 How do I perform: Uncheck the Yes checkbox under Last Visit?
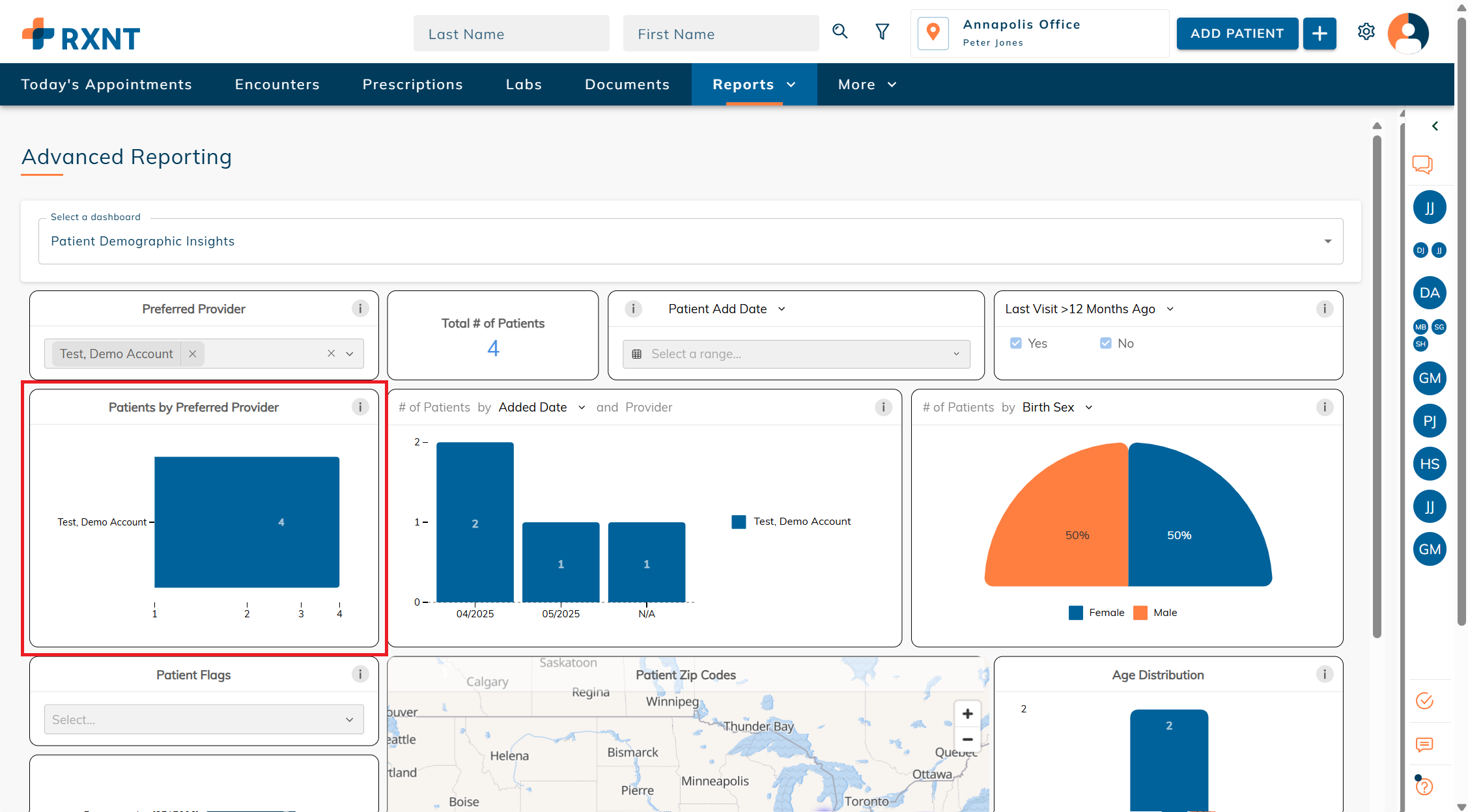pos(1016,343)
